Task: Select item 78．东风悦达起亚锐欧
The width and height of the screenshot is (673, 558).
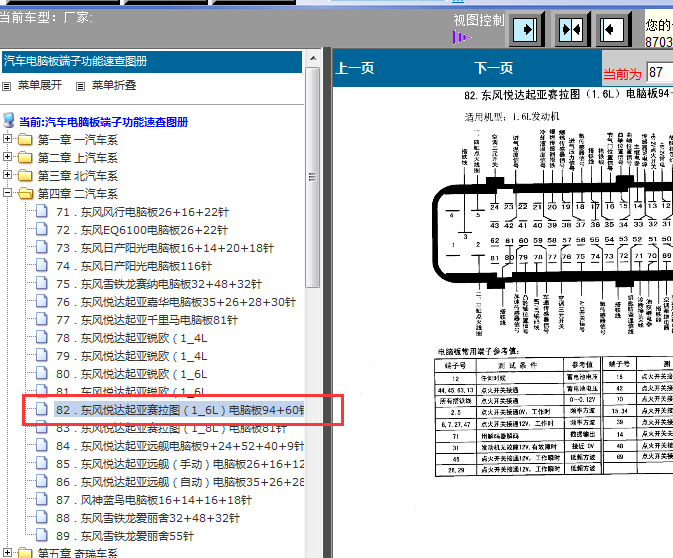Action: [131, 338]
